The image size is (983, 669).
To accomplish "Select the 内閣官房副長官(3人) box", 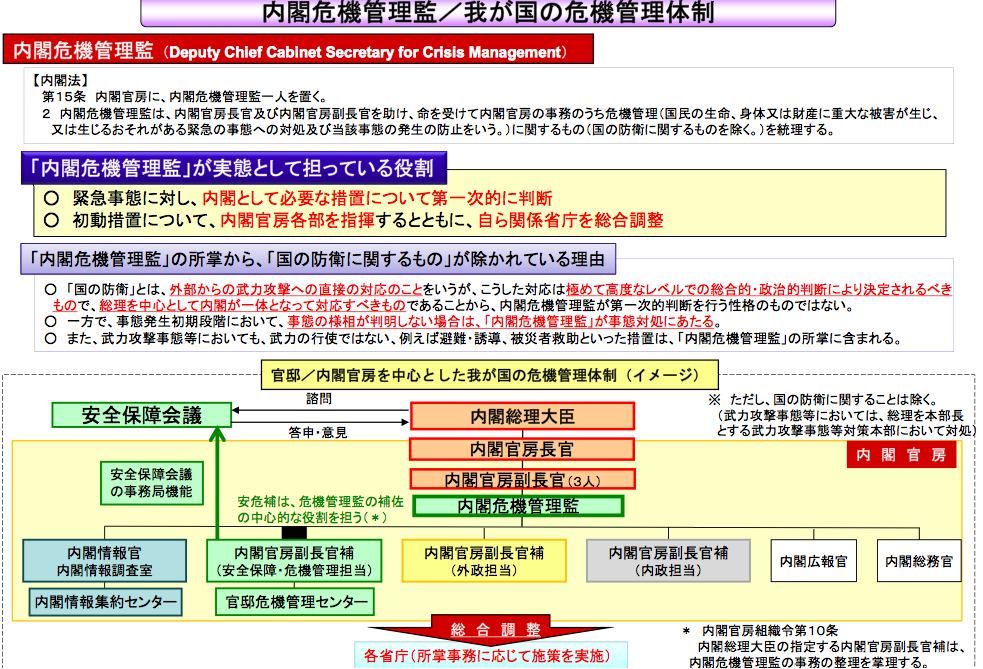I will pos(522,479).
